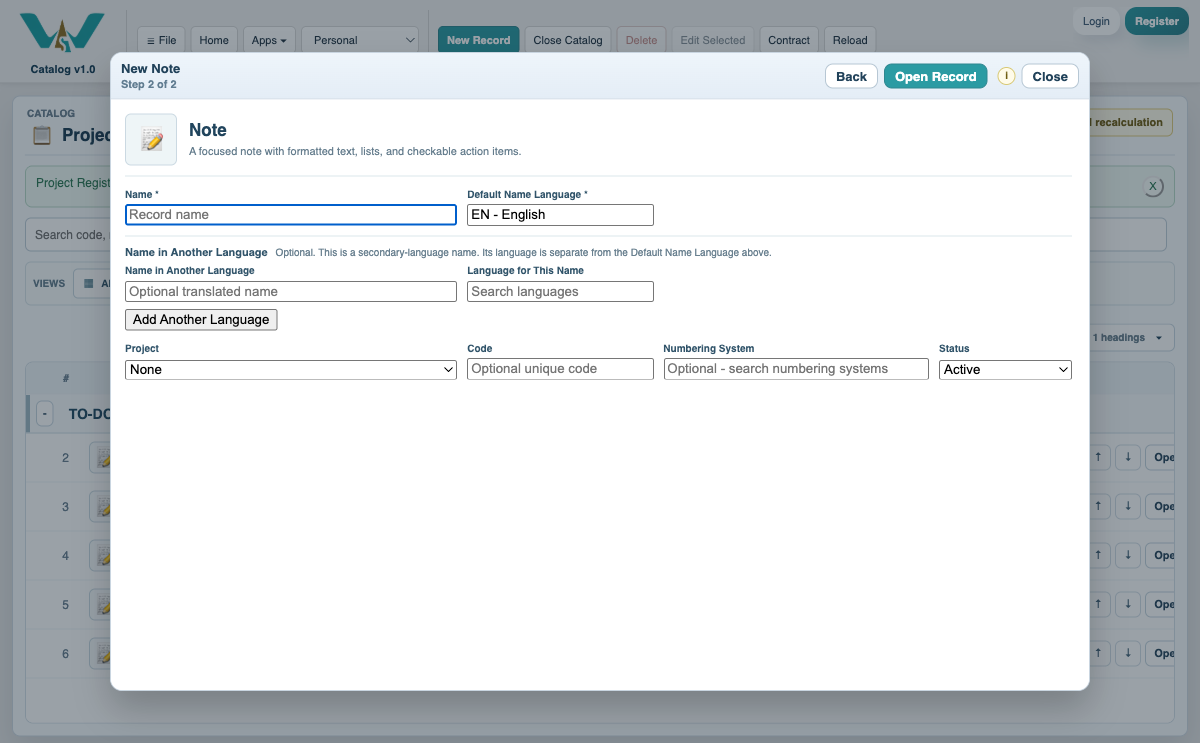
Task: Click the Register button
Action: click(x=1157, y=21)
